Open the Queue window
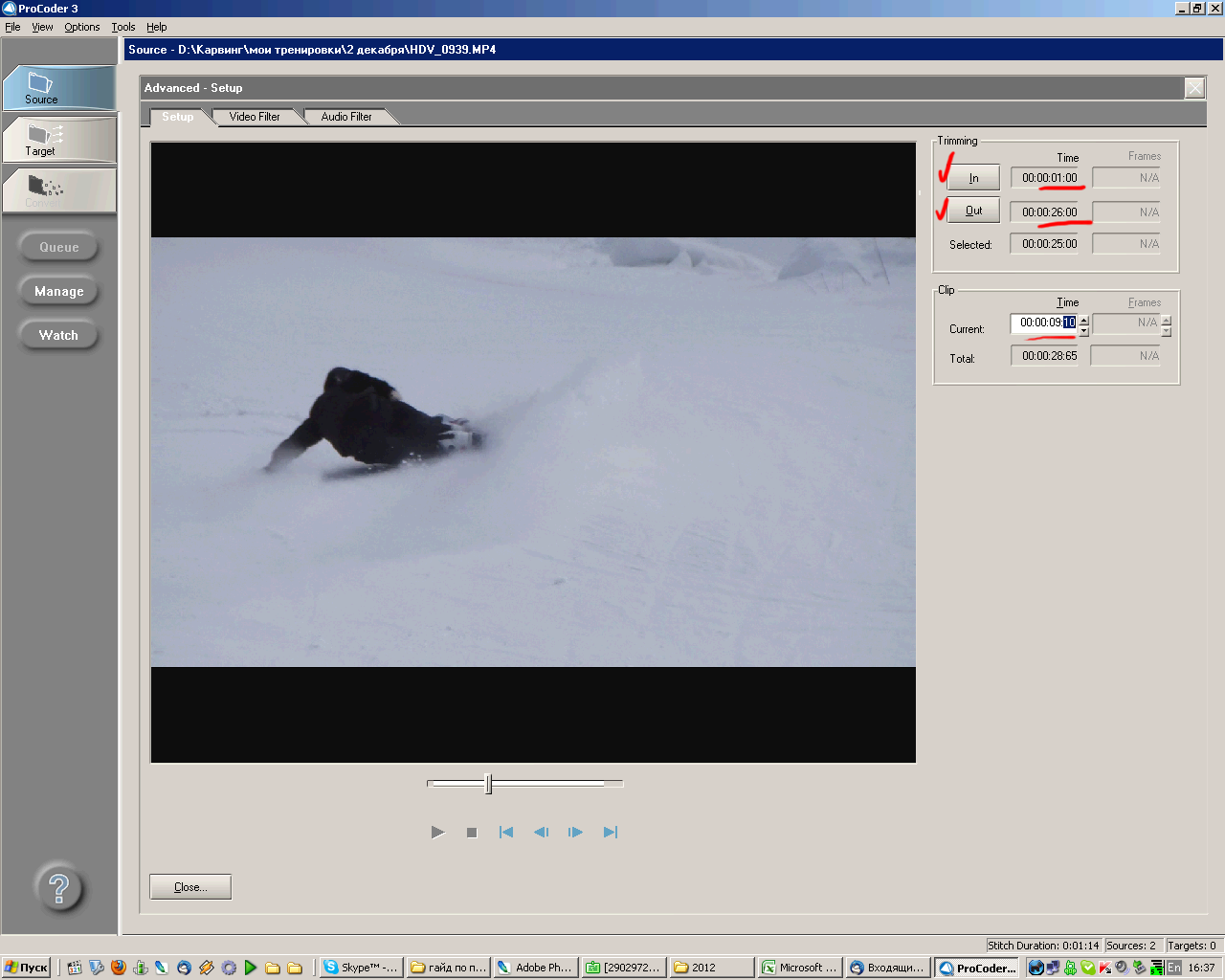The image size is (1225, 980). 59,247
